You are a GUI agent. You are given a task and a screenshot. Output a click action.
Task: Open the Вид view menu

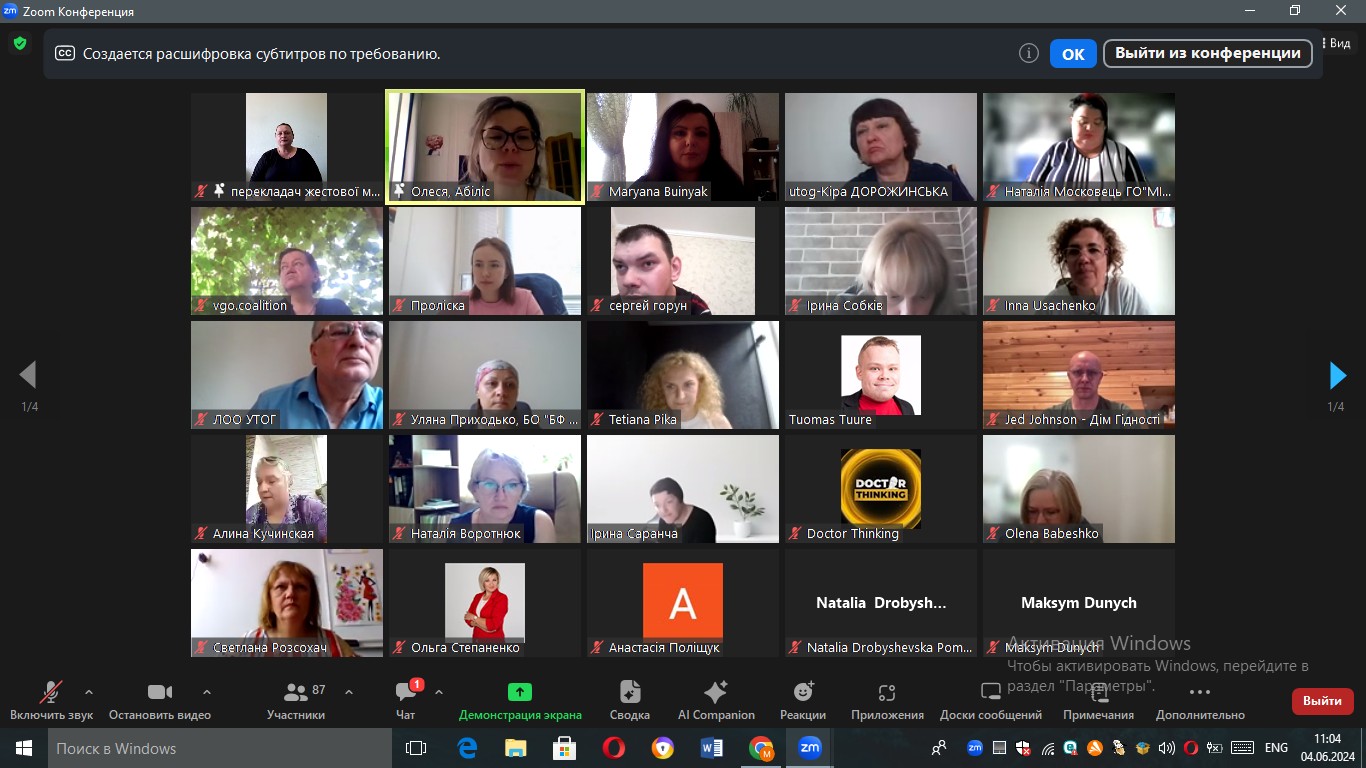[1338, 43]
